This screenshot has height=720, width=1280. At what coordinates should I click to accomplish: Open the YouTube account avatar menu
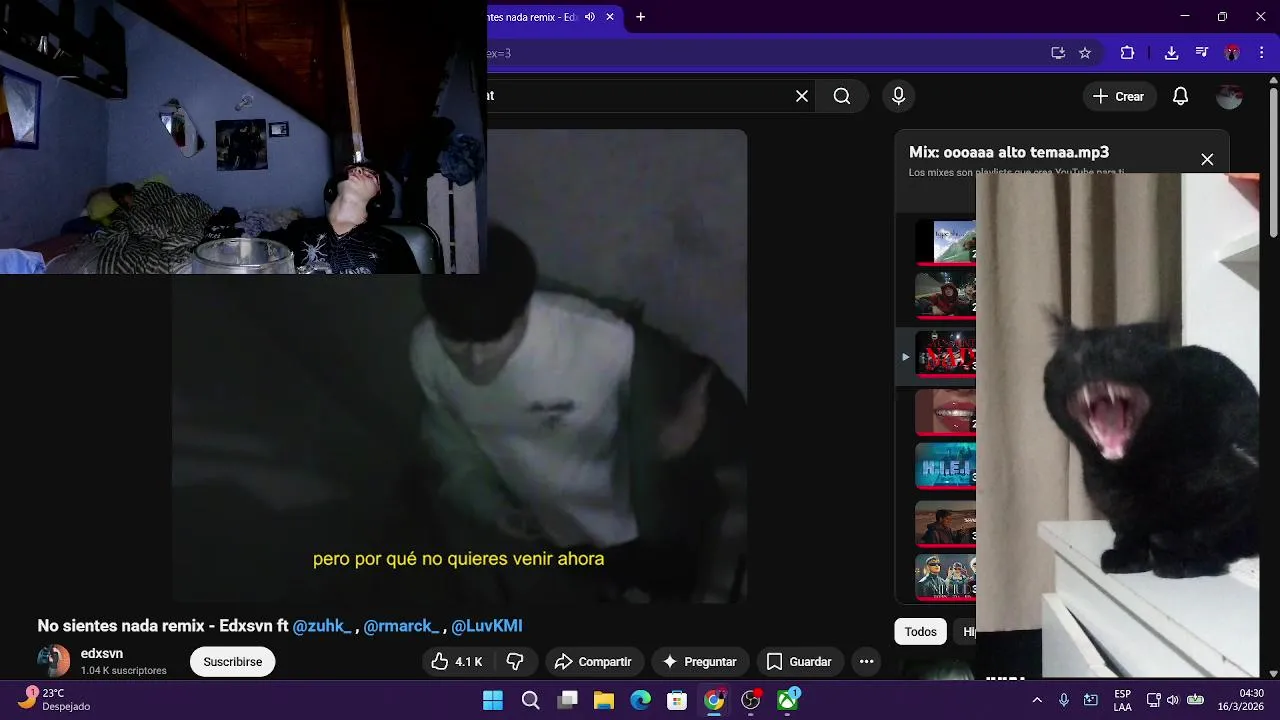point(1229,96)
